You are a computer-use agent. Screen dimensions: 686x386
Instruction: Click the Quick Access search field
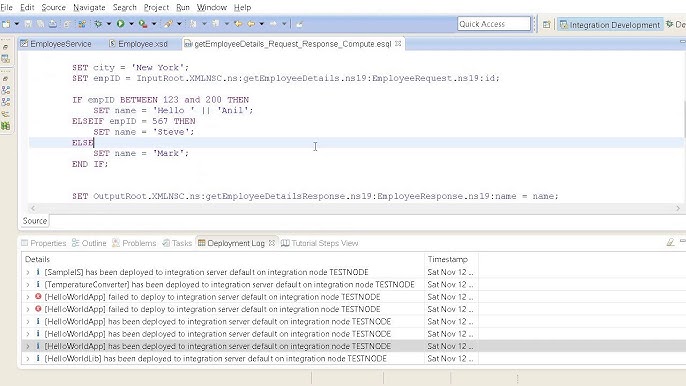(x=494, y=24)
